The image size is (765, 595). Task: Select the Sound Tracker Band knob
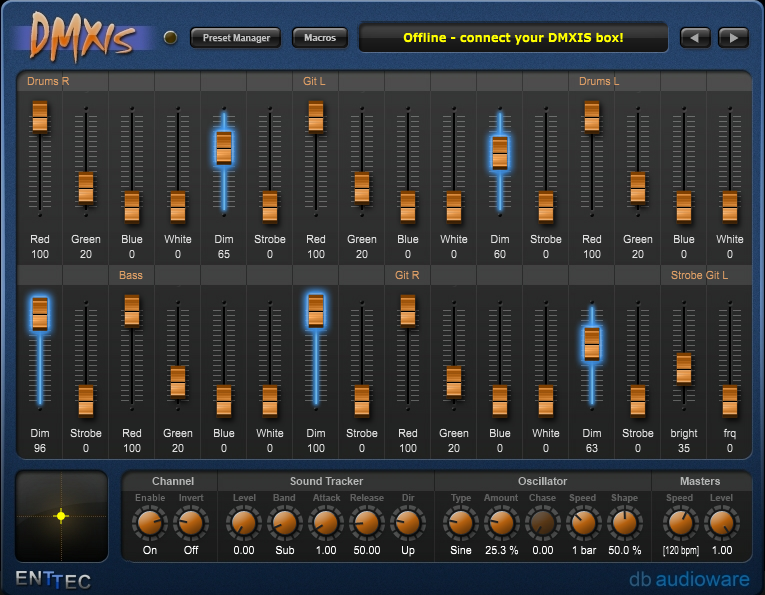coord(284,523)
